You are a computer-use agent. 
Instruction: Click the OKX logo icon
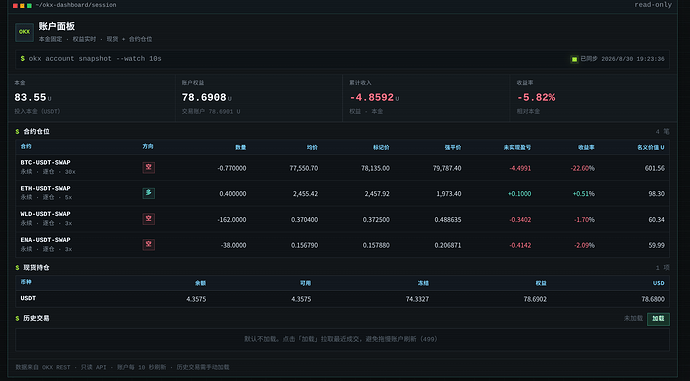24,32
